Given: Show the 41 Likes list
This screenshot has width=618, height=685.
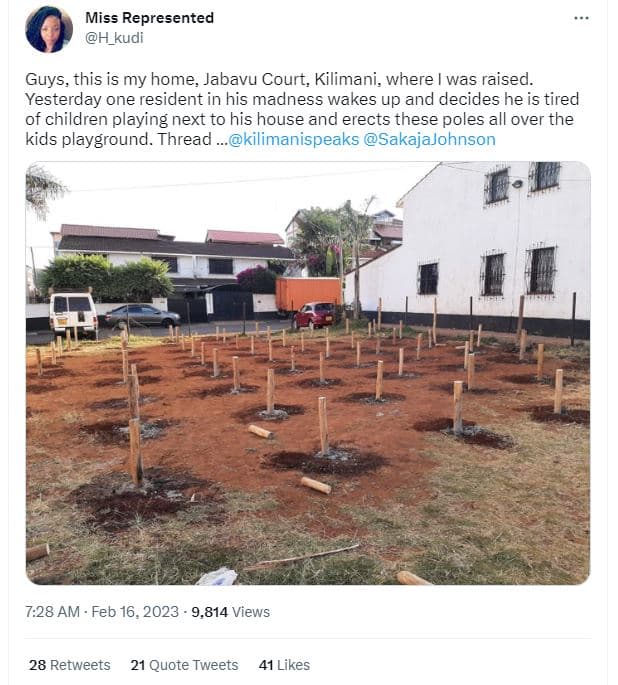Looking at the screenshot, I should 284,664.
